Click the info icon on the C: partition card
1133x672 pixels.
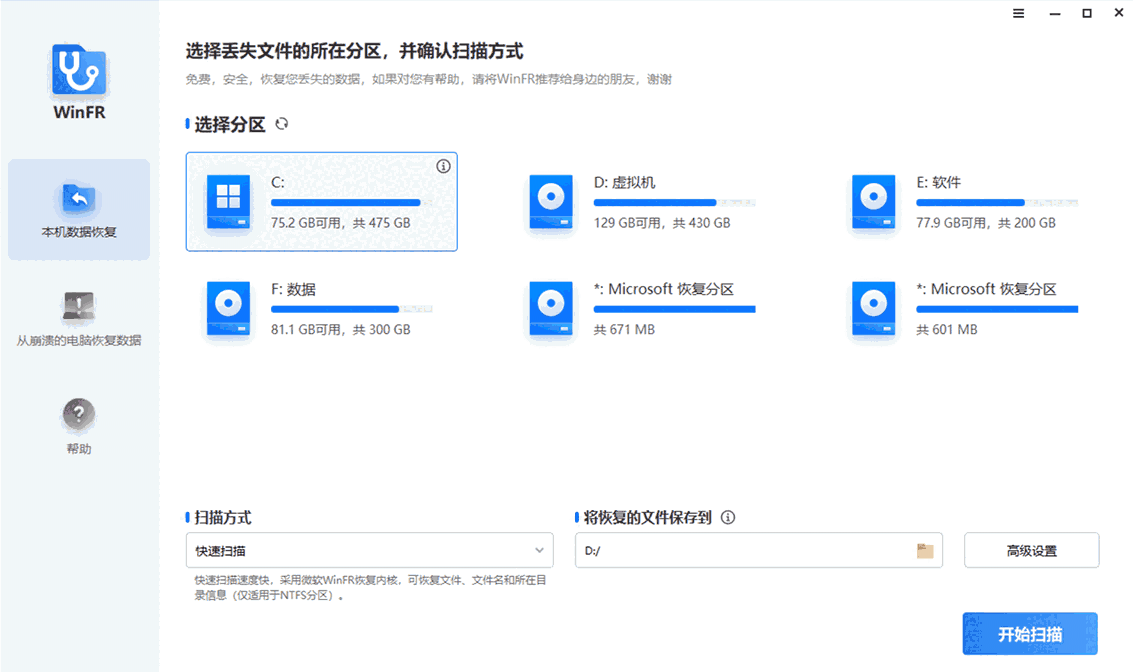[x=443, y=166]
